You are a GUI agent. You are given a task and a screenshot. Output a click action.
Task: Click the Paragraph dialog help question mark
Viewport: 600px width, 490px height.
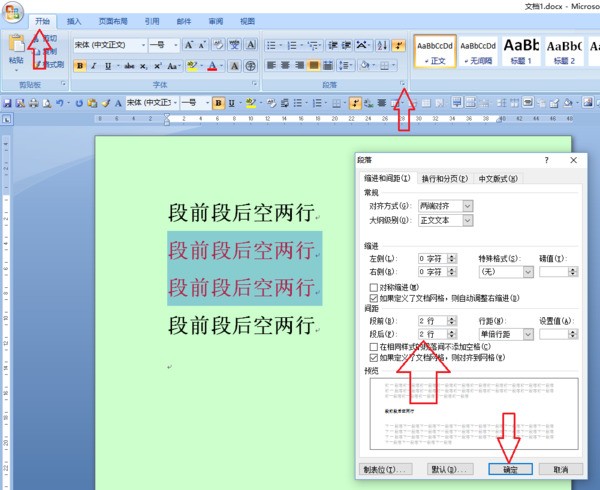(x=546, y=160)
